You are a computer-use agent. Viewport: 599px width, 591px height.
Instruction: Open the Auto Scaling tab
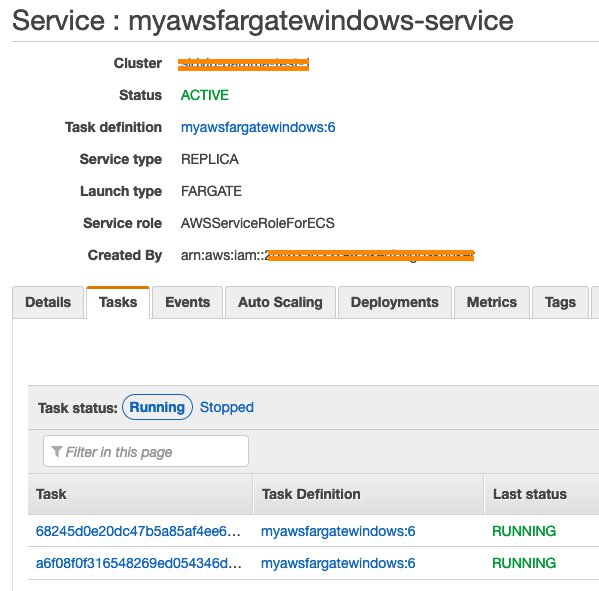click(280, 302)
